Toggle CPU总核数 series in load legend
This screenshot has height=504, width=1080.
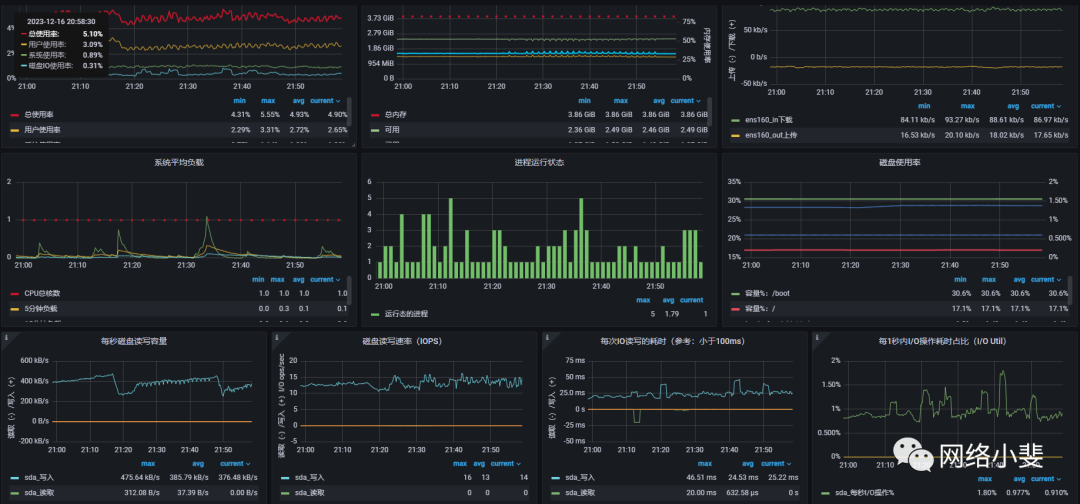point(42,293)
